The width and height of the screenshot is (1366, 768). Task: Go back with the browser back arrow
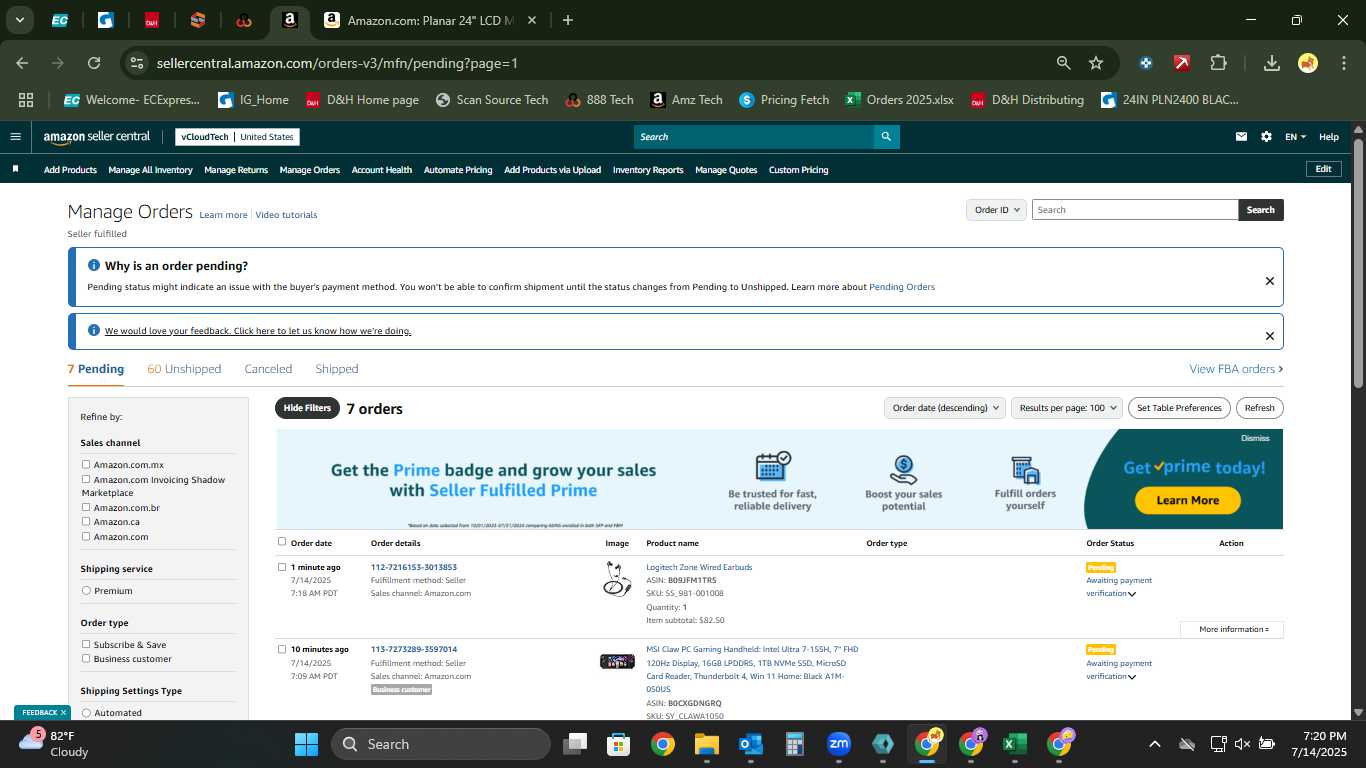pyautogui.click(x=23, y=63)
